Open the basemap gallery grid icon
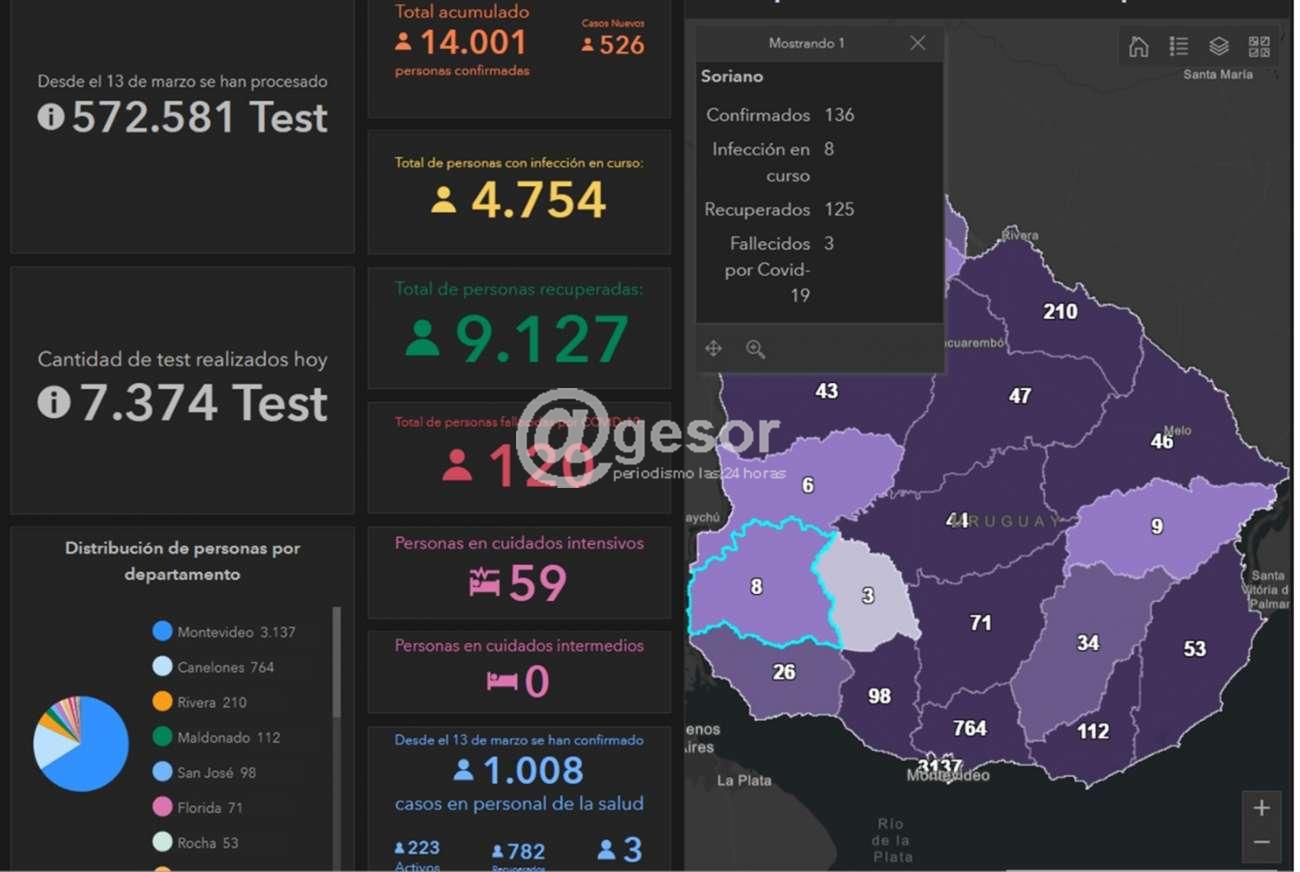 [x=1259, y=47]
